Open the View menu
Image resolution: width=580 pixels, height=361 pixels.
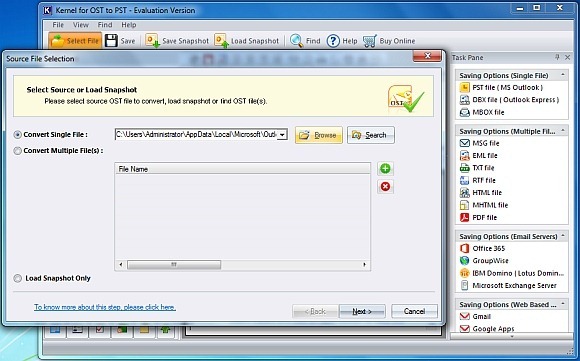click(81, 25)
